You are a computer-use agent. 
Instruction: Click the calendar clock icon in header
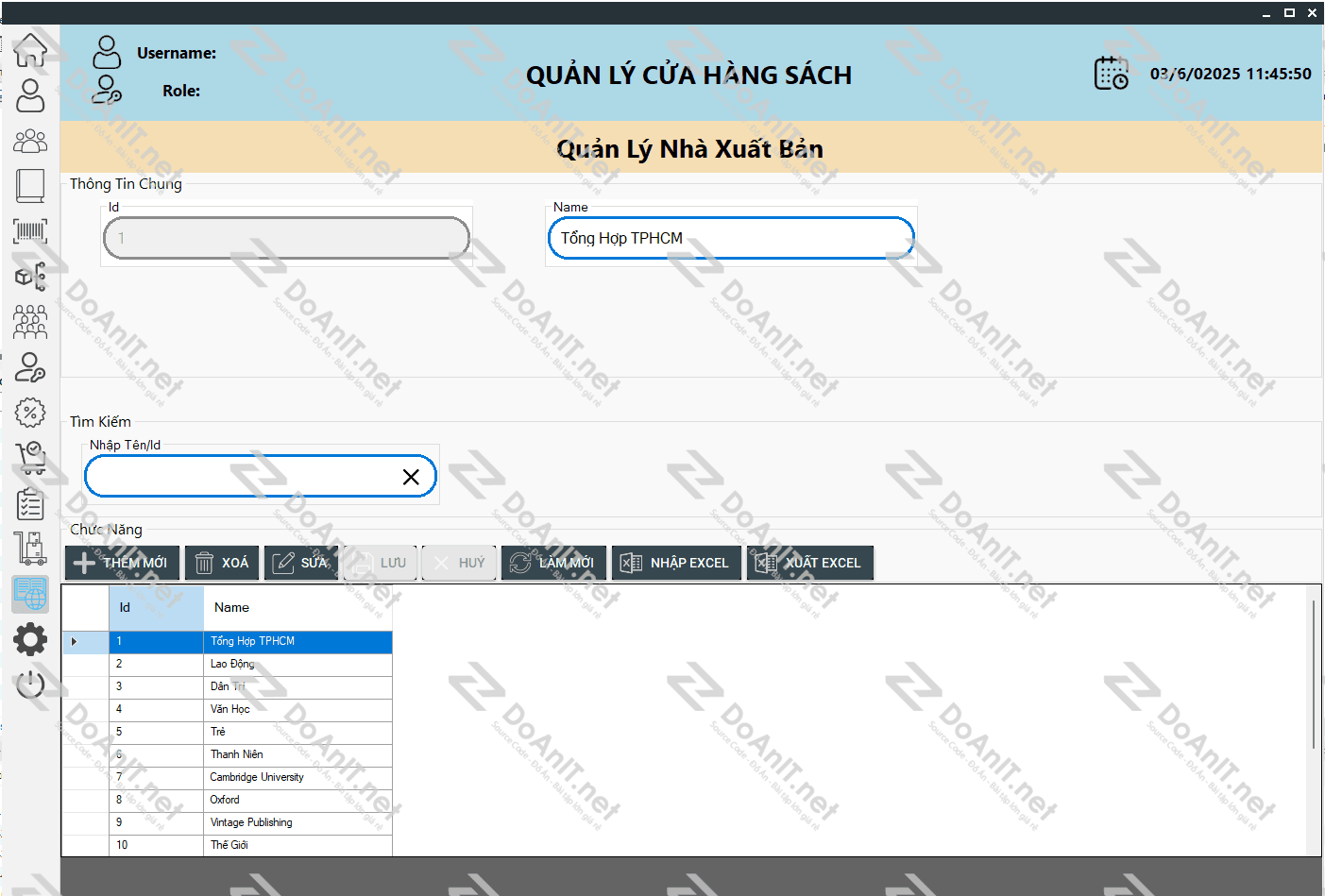(x=1112, y=74)
